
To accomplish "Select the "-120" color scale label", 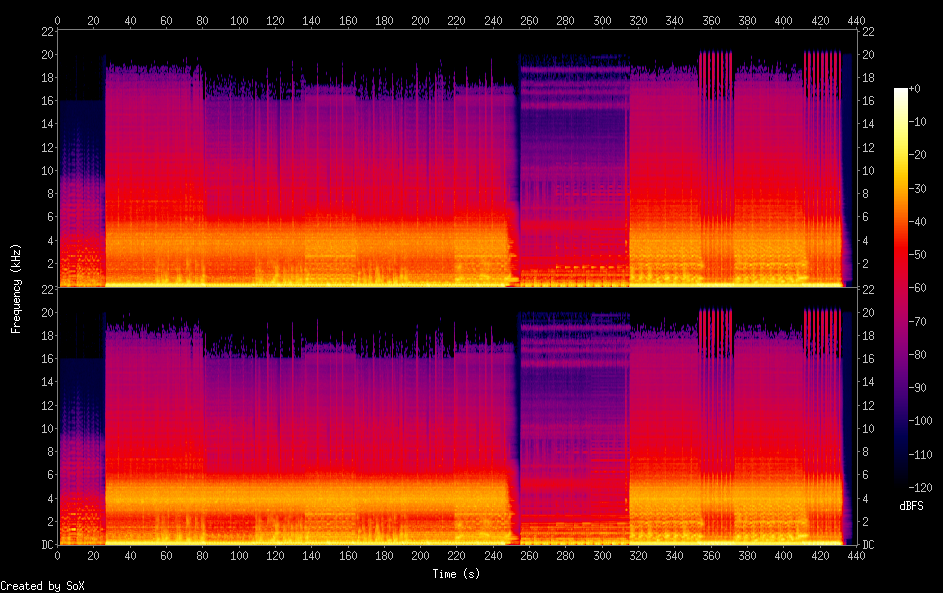I will (921, 487).
